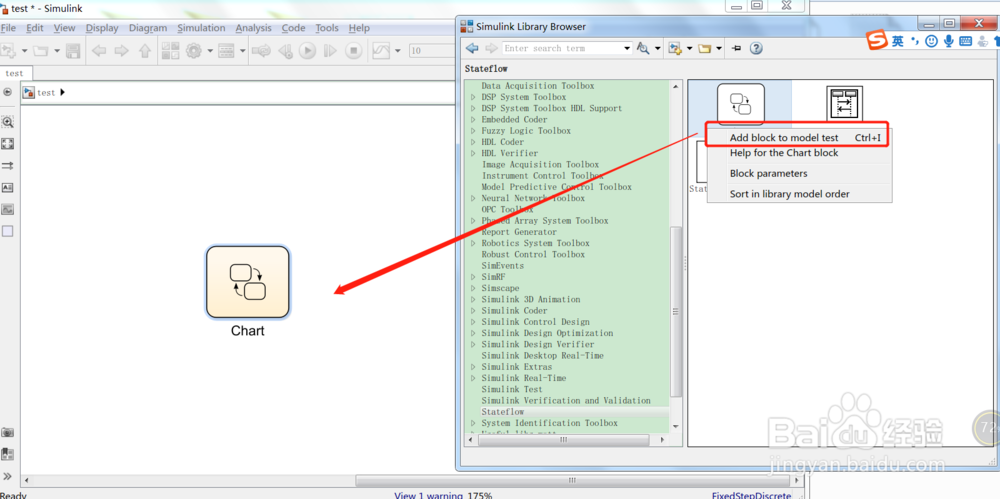This screenshot has height=499, width=1000.
Task: Select the Chart block icon in the library pane
Action: (x=740, y=104)
